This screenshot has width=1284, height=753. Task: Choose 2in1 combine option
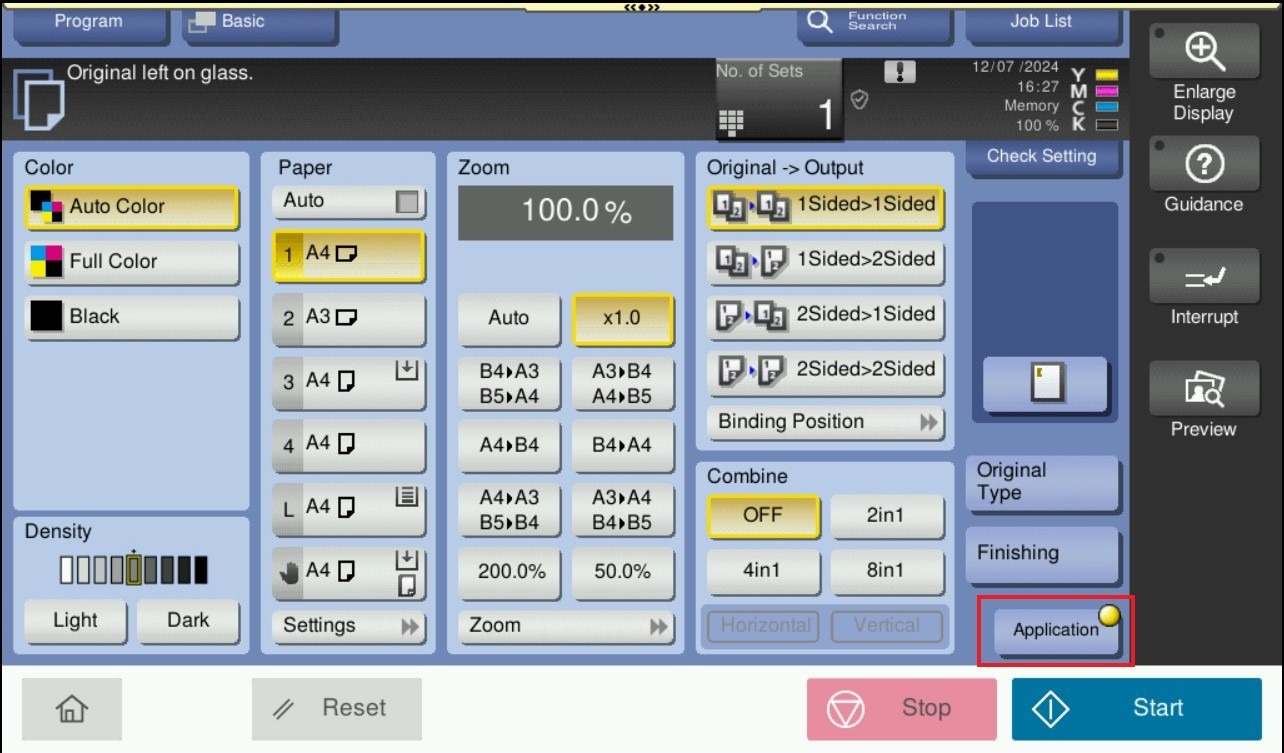pos(886,516)
